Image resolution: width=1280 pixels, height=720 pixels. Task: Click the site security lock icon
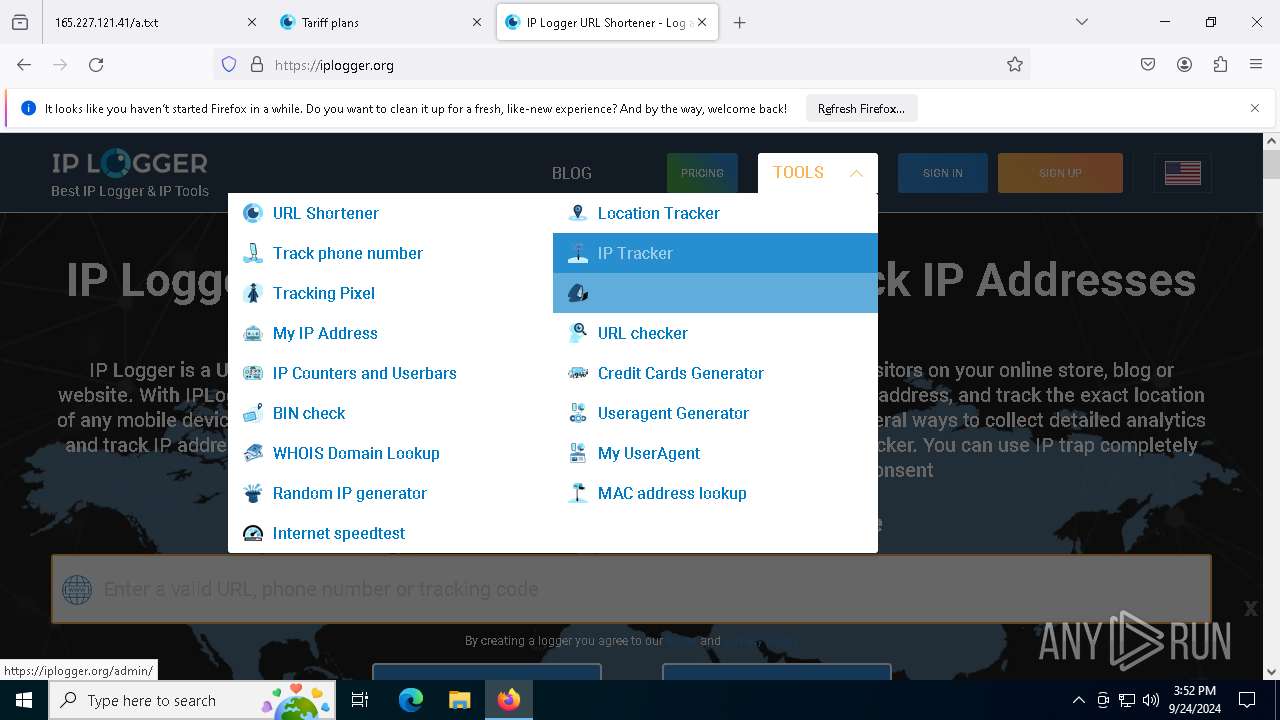click(257, 65)
